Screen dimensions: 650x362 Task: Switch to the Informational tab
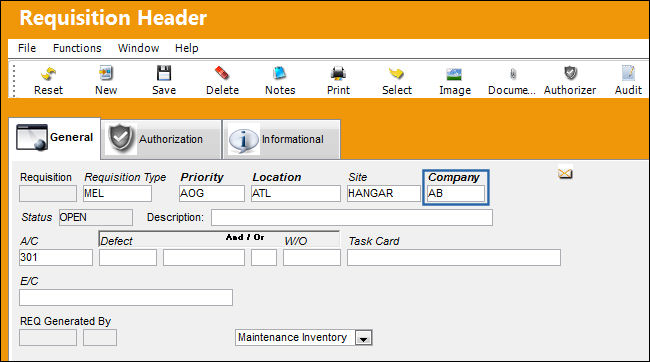tap(281, 139)
